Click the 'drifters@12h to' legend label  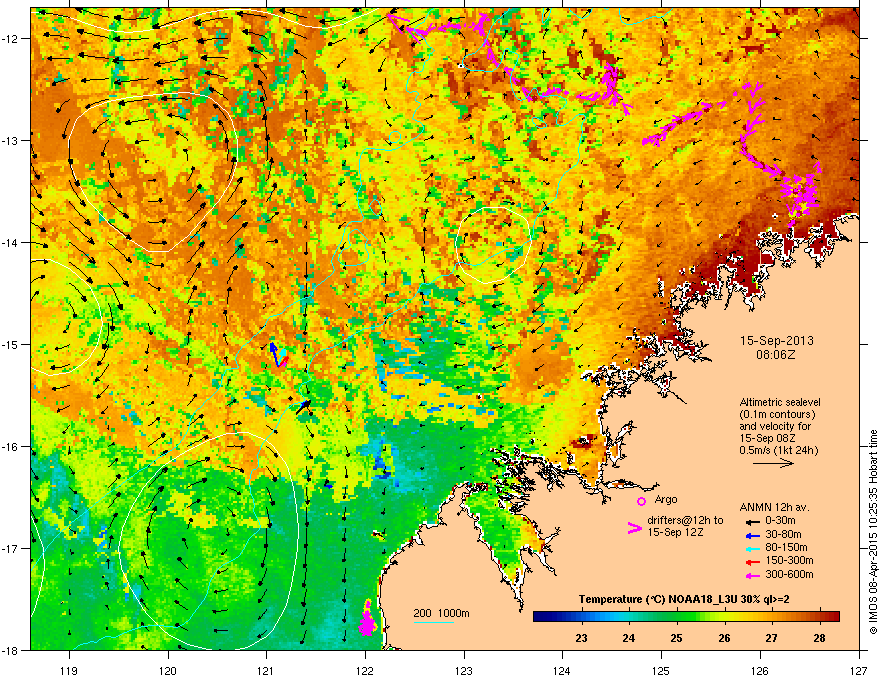pyautogui.click(x=685, y=521)
